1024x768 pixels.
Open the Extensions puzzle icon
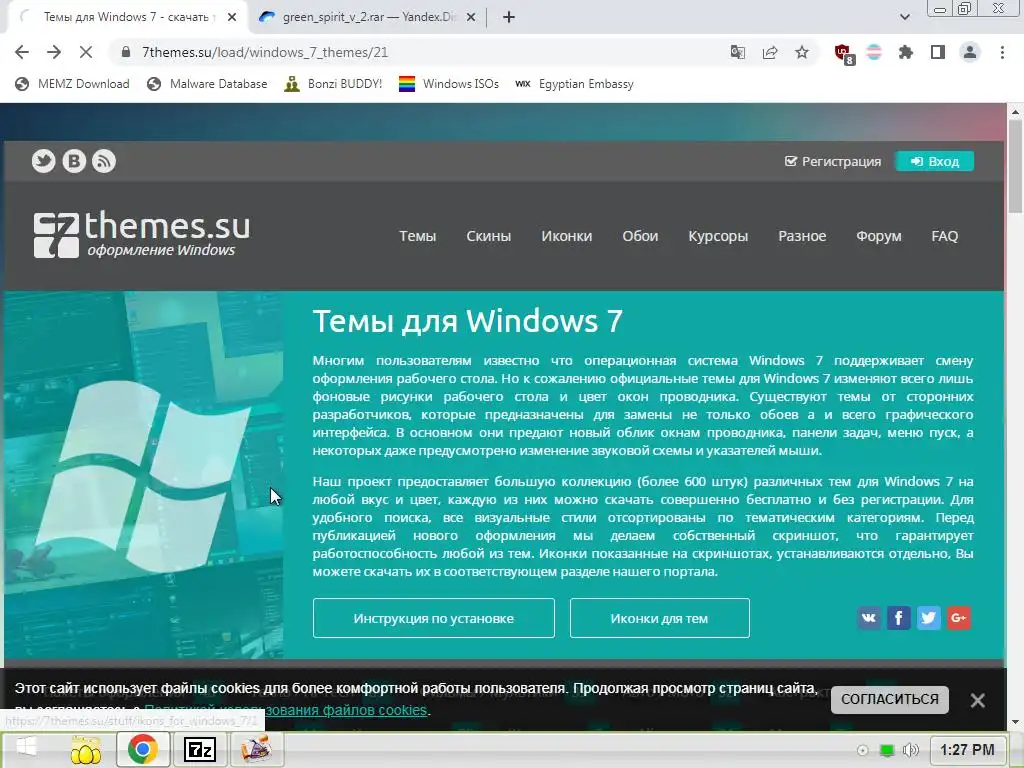(x=906, y=52)
